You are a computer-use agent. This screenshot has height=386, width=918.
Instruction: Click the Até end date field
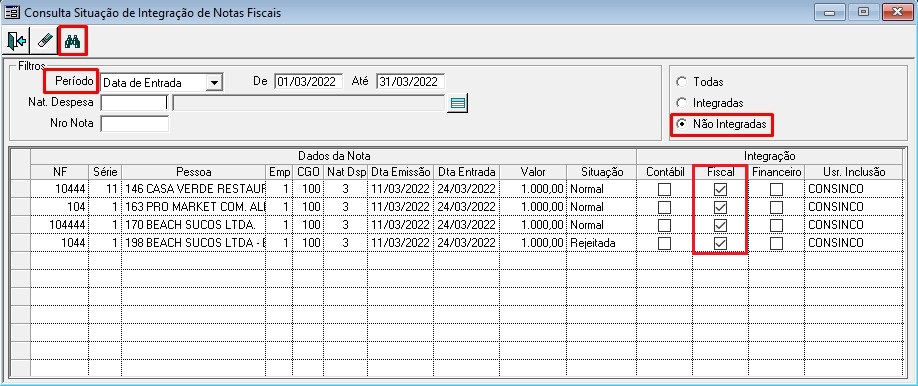coord(410,81)
